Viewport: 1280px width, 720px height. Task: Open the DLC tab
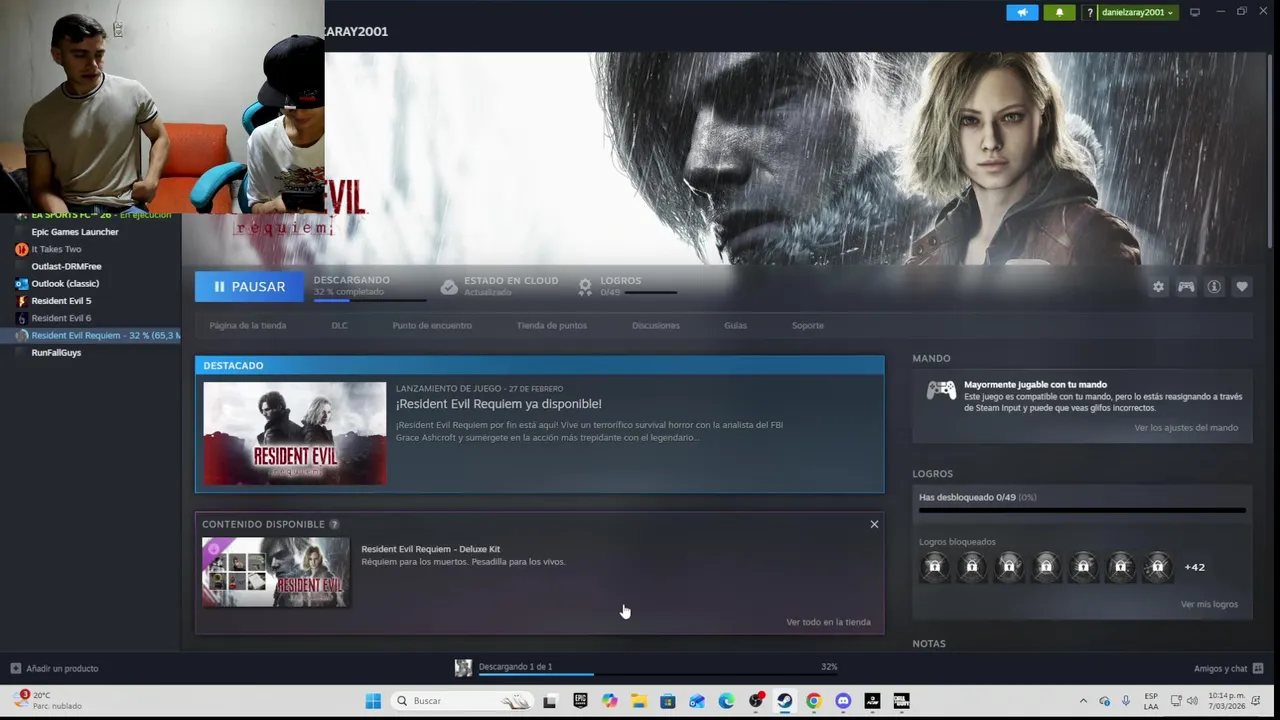pyautogui.click(x=339, y=325)
